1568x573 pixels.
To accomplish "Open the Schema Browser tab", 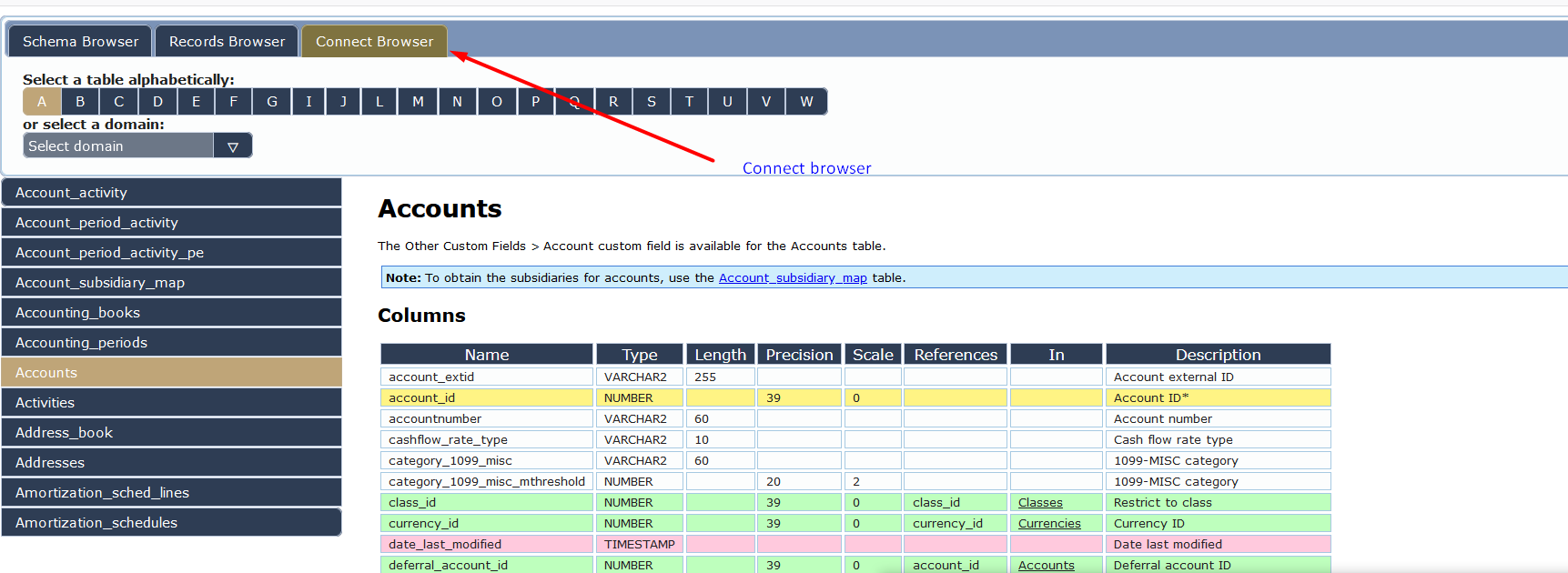I will (80, 41).
